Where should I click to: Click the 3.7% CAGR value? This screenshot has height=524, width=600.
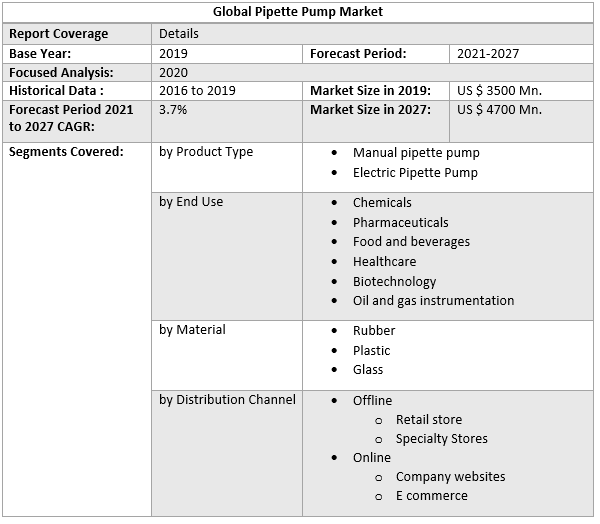pyautogui.click(x=173, y=110)
